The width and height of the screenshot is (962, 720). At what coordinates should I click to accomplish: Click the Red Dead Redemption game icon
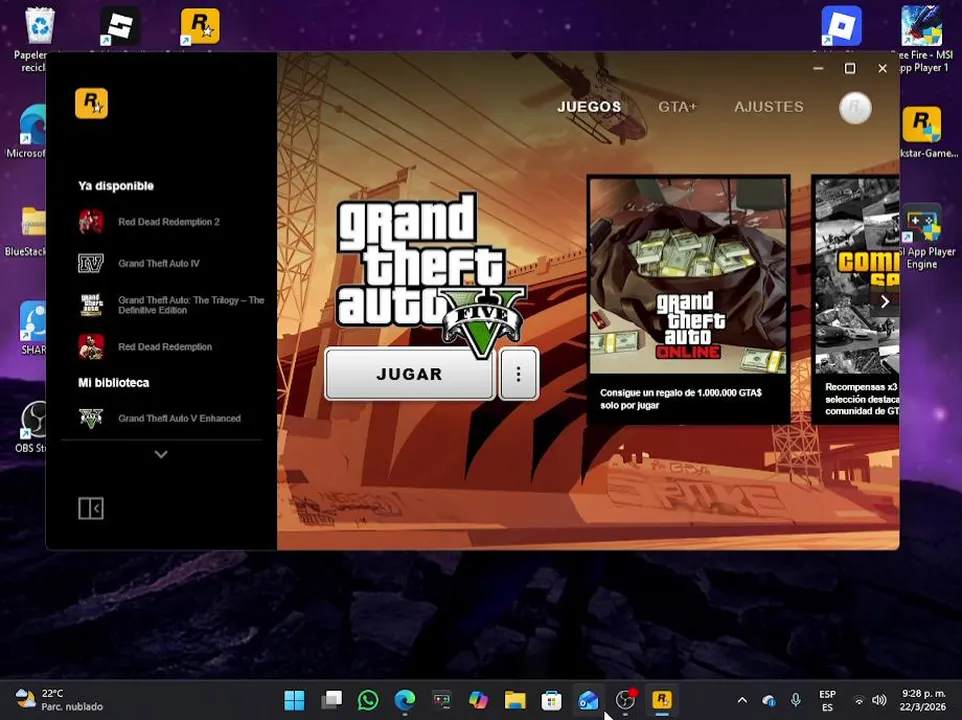point(91,347)
